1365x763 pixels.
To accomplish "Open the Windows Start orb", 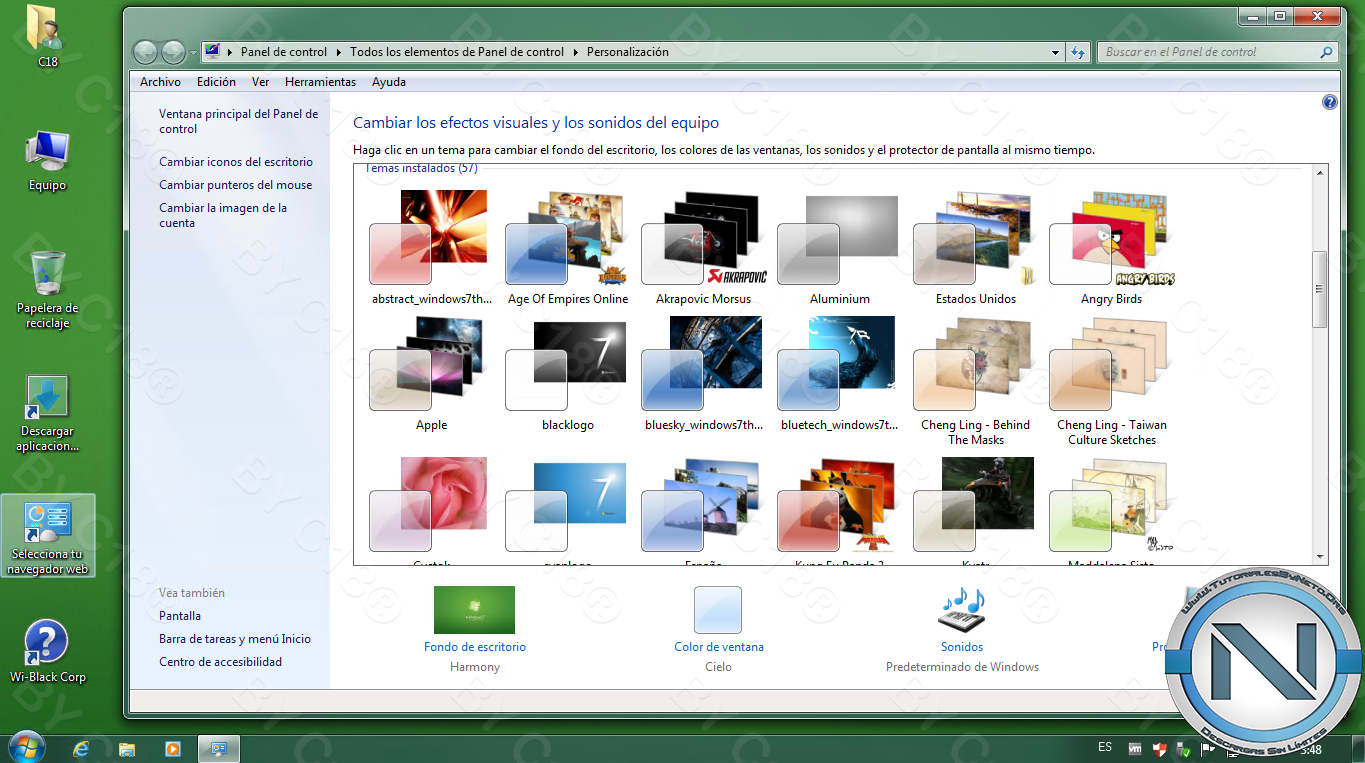I will [x=25, y=747].
